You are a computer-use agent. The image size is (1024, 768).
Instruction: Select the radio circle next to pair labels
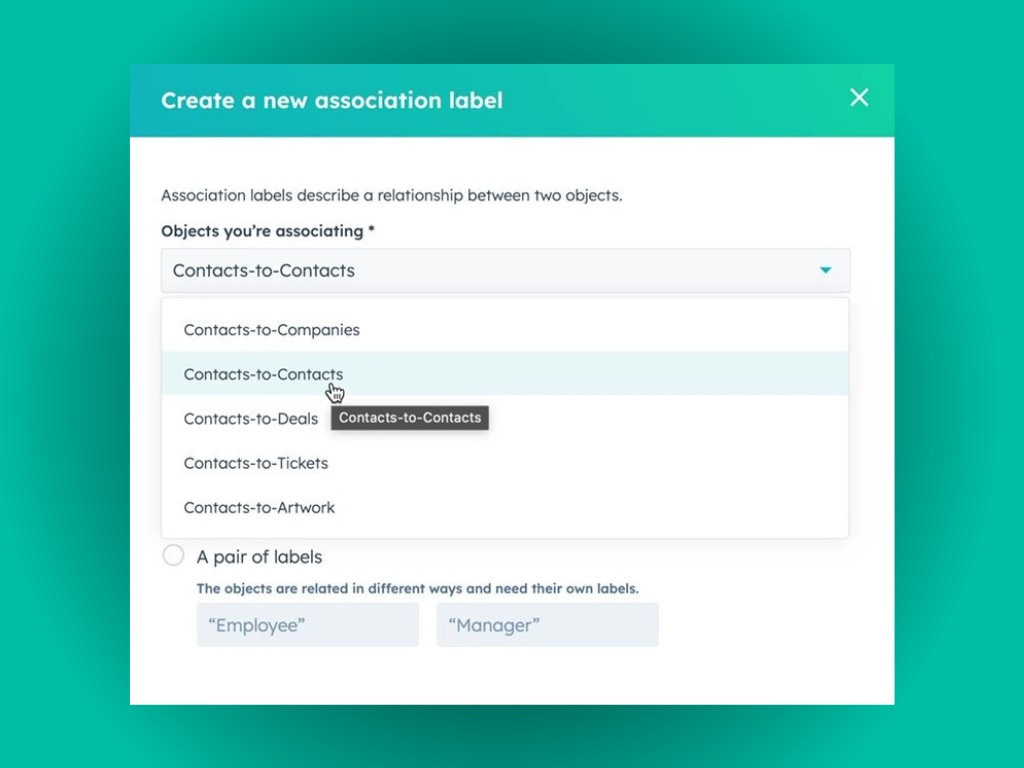[173, 555]
